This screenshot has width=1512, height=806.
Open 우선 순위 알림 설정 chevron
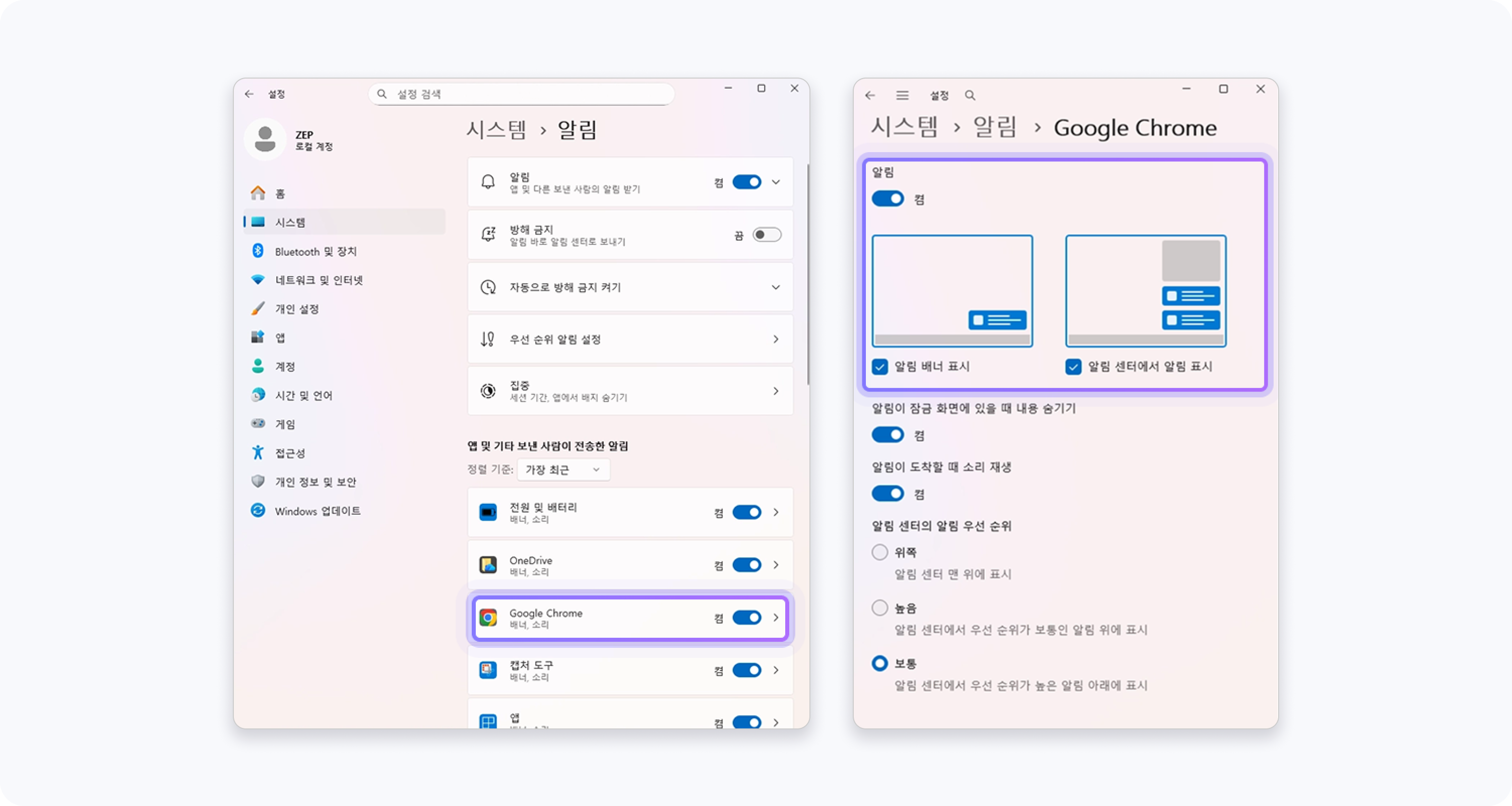pos(776,339)
